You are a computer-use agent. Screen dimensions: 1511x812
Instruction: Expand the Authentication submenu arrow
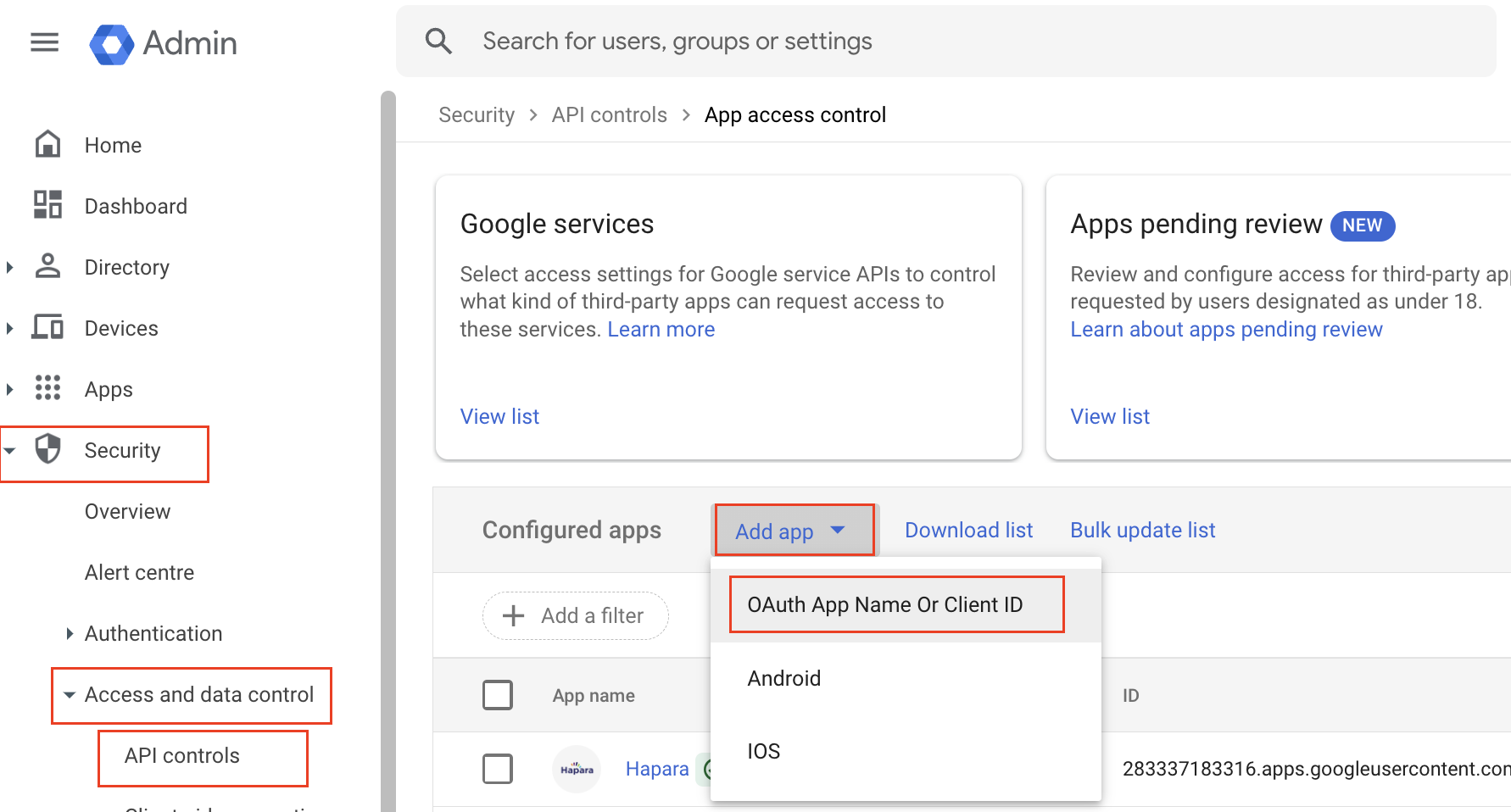pyautogui.click(x=70, y=633)
